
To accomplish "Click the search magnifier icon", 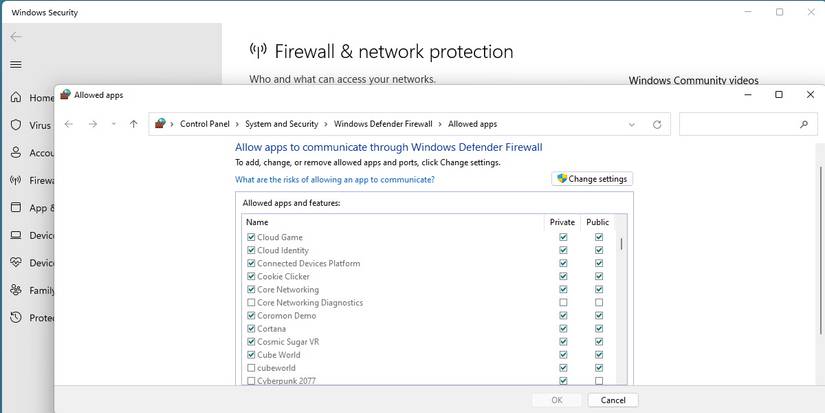I will (x=803, y=124).
